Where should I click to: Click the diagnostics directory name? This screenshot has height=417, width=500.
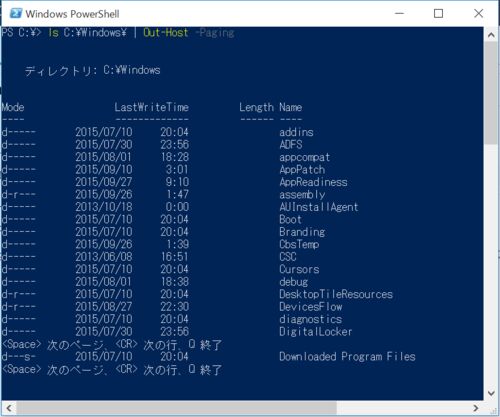(x=311, y=319)
